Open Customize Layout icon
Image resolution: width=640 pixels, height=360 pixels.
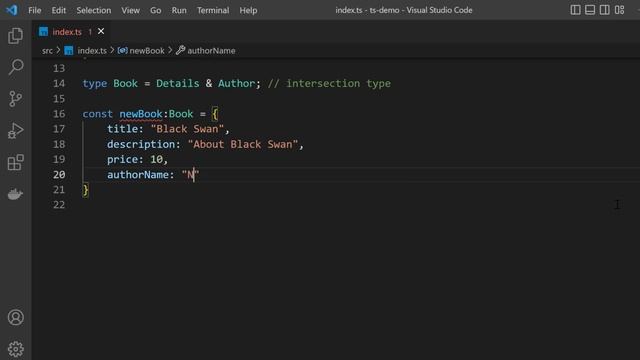(x=619, y=10)
